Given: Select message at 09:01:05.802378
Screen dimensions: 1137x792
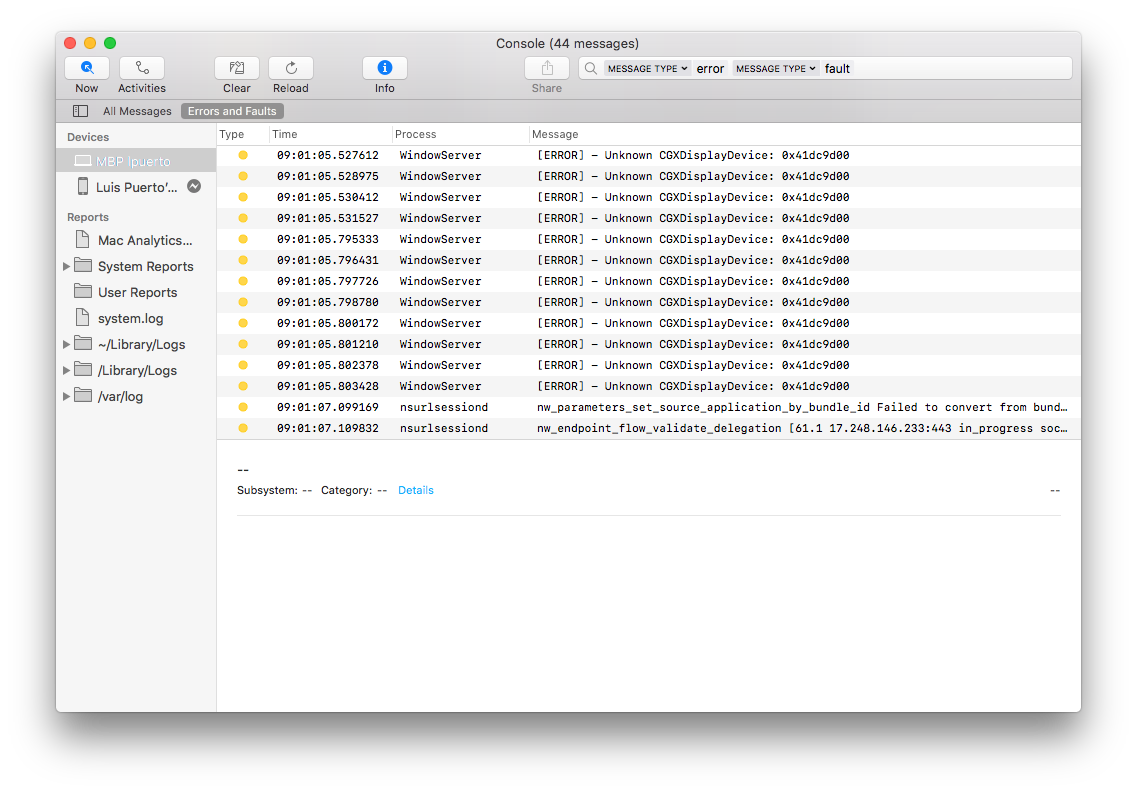Looking at the screenshot, I should (648, 366).
